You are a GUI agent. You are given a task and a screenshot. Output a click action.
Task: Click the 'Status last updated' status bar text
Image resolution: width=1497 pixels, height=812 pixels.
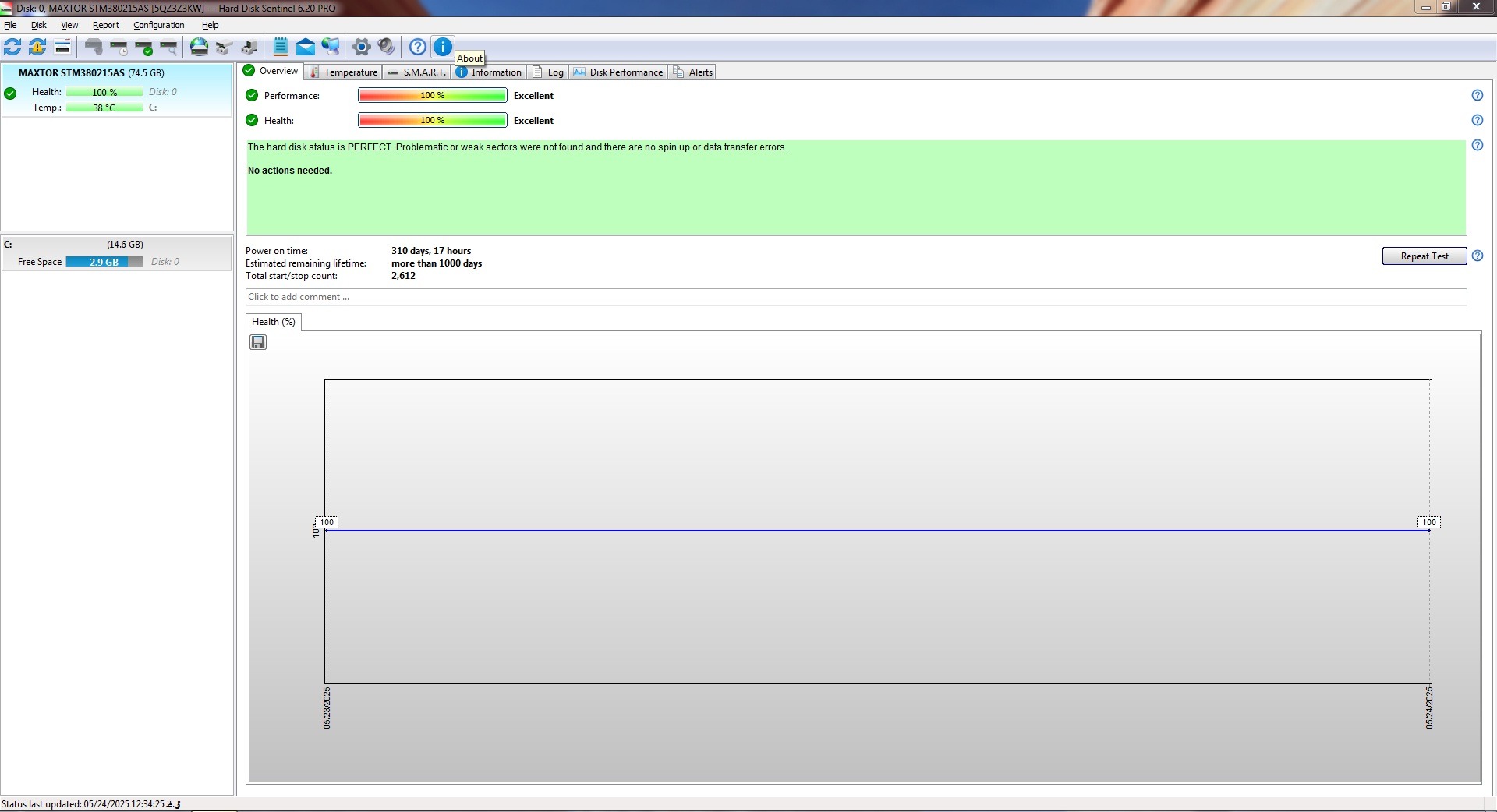[x=90, y=804]
